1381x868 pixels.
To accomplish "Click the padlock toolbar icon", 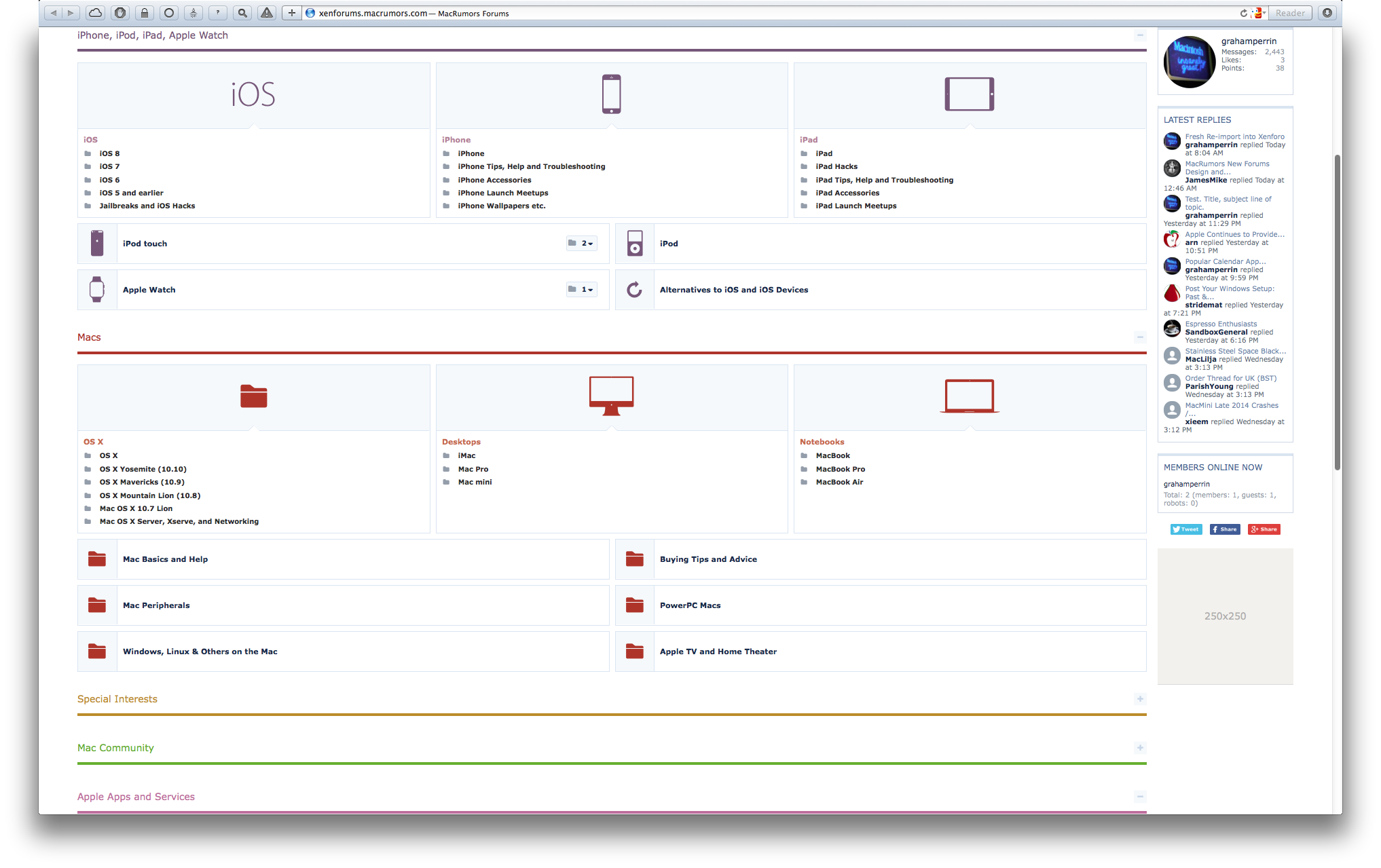I will [145, 13].
